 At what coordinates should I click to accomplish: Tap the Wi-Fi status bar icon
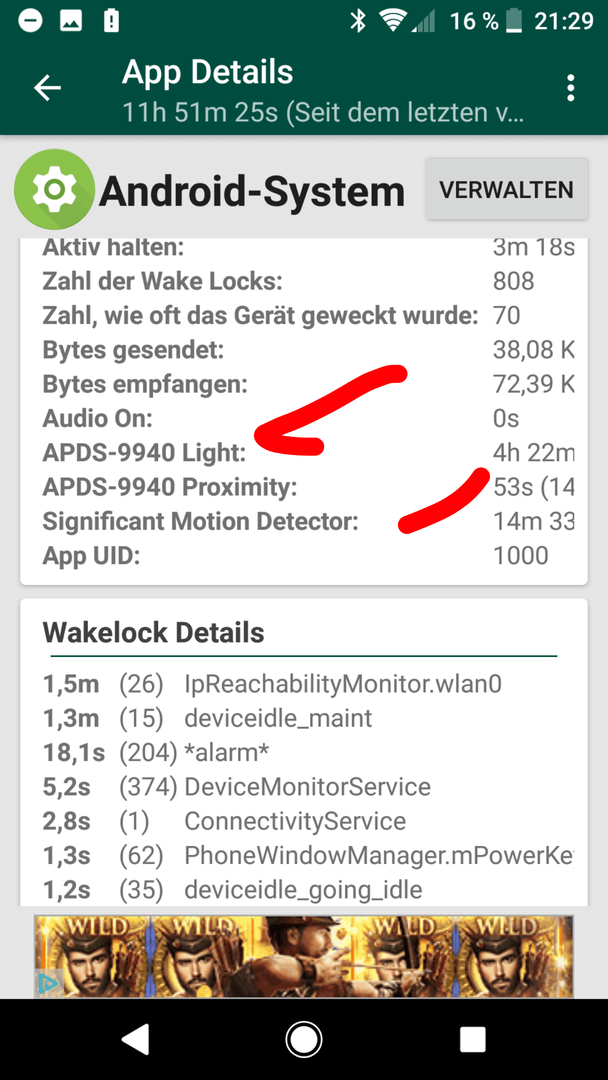point(394,21)
